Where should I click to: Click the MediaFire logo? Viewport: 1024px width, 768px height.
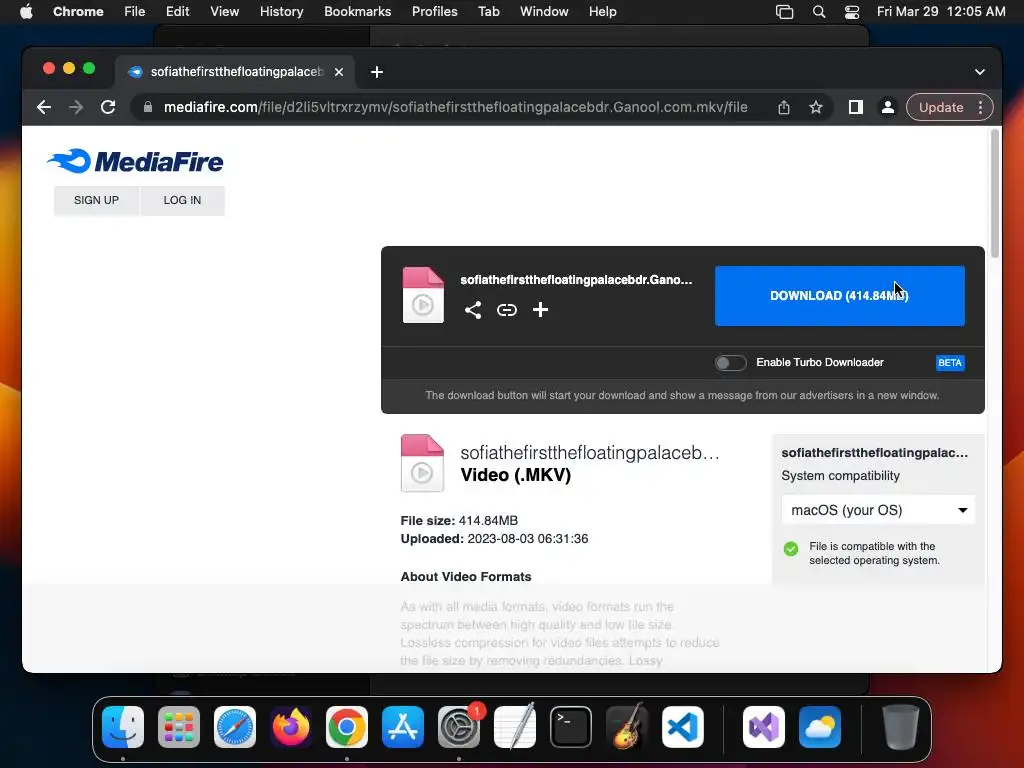pos(135,161)
